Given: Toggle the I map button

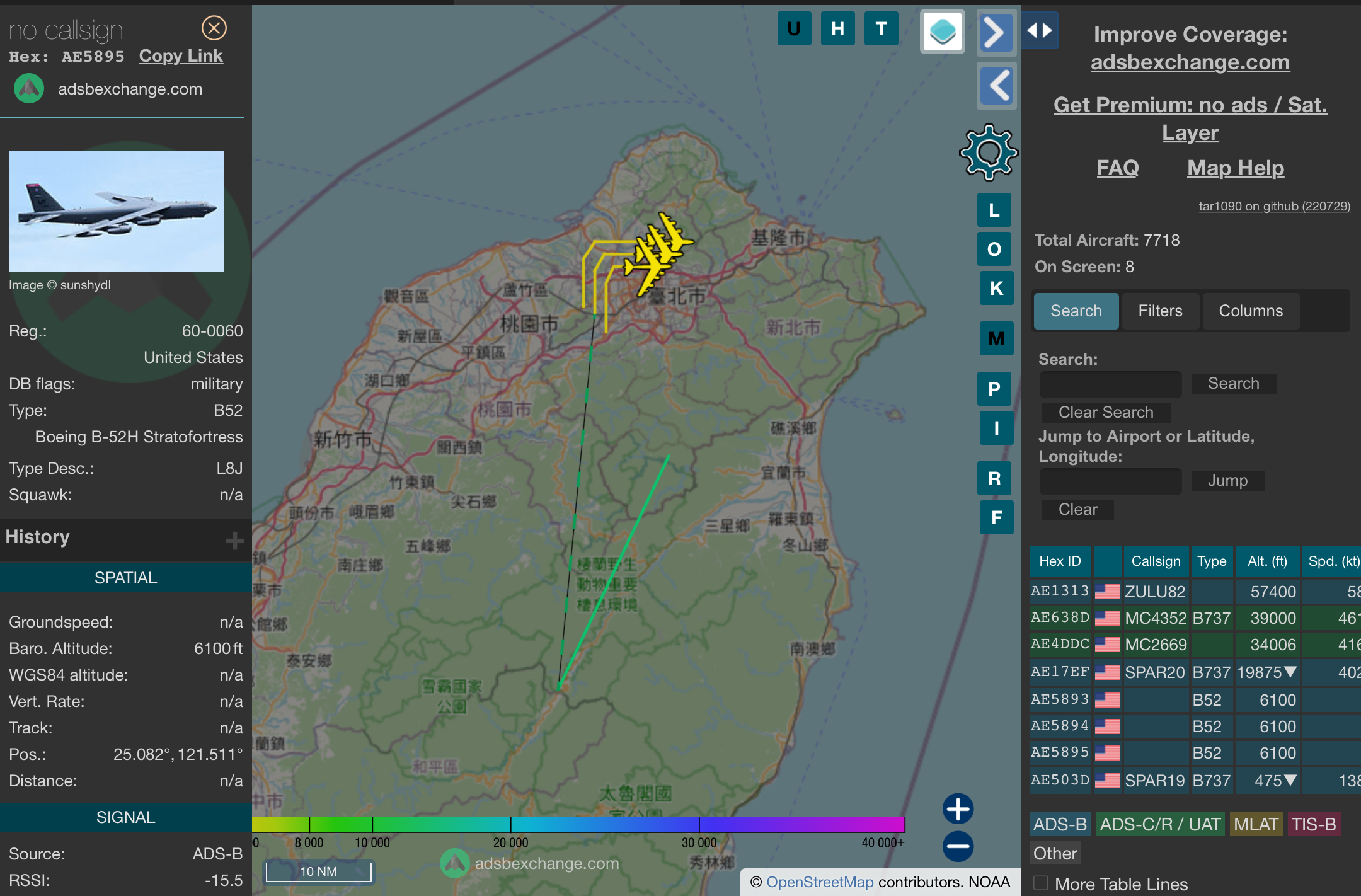Looking at the screenshot, I should click(x=996, y=428).
